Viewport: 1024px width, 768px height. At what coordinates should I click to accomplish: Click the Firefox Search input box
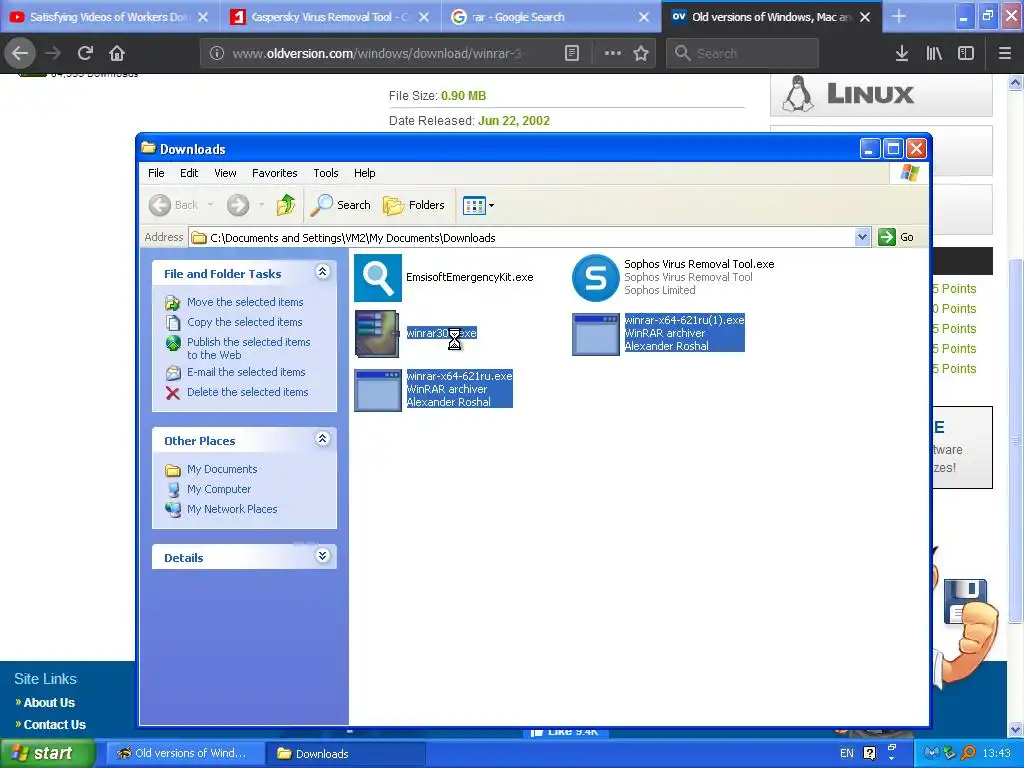(743, 53)
